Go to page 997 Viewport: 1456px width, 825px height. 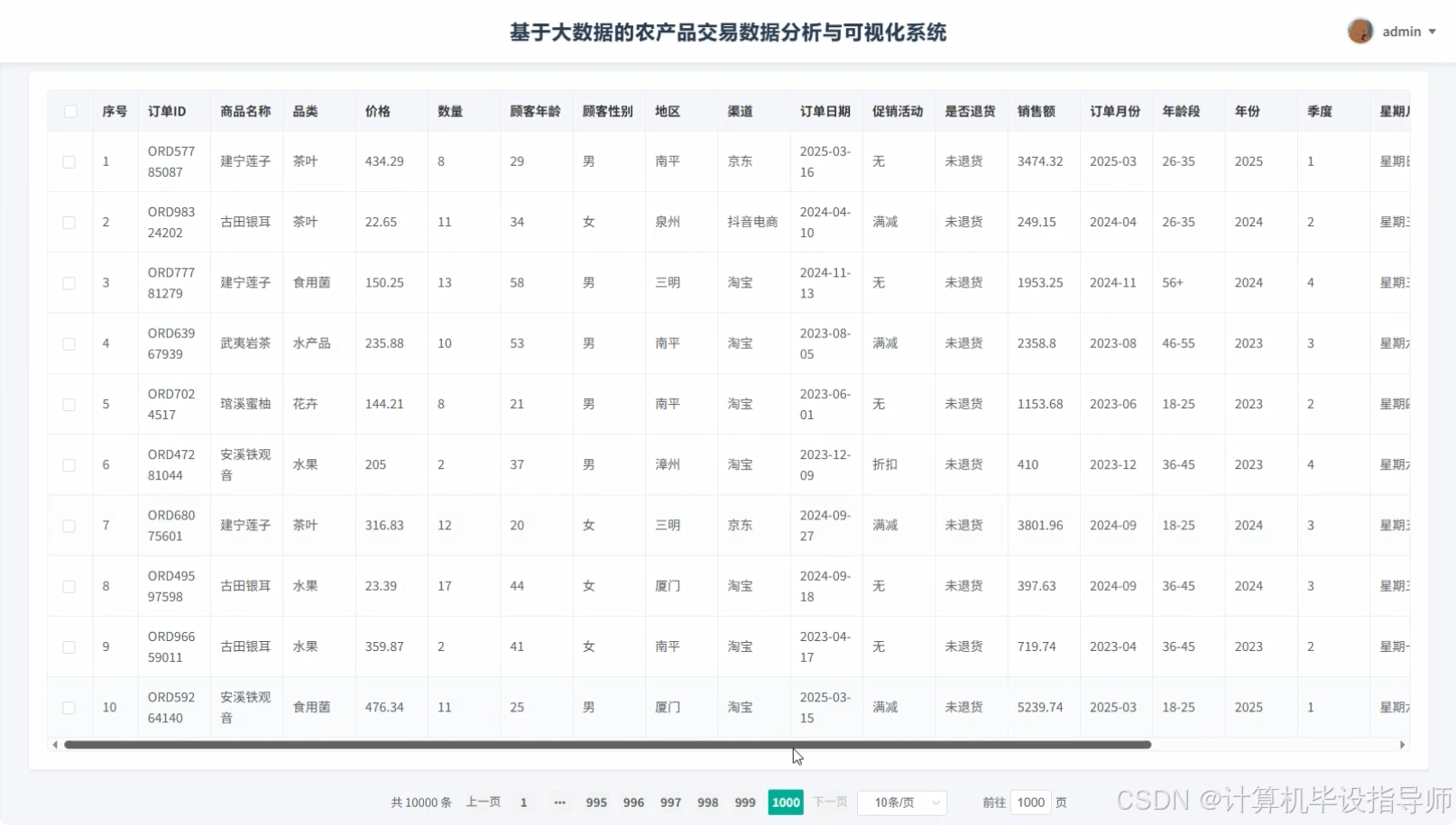pyautogui.click(x=670, y=802)
